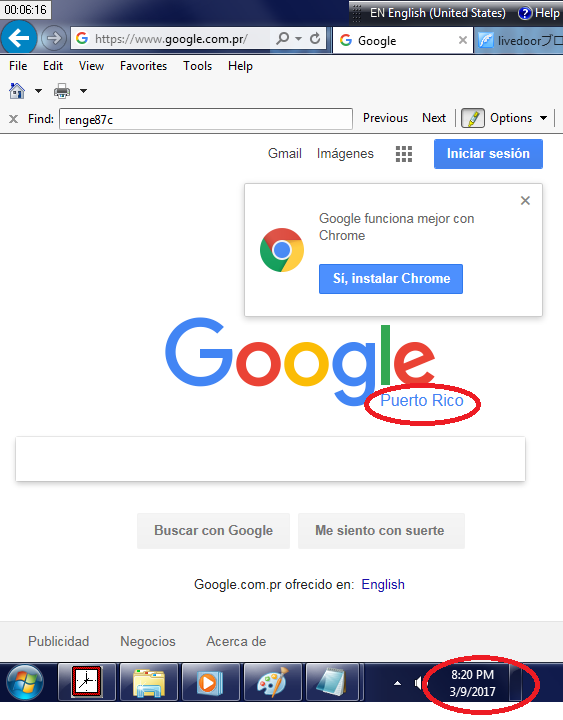Open the Google apps grid icon

pos(404,154)
